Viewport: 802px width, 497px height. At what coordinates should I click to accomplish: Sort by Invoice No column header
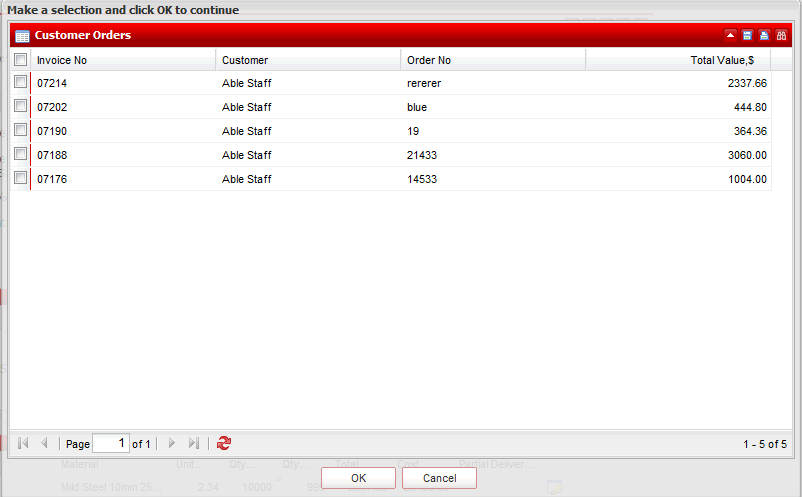(x=123, y=60)
